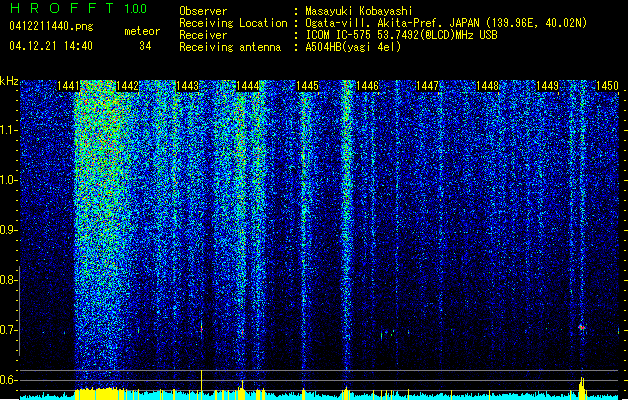The width and height of the screenshot is (629, 400).
Task: Click the kHz axis unit label
Action: (x=9, y=81)
